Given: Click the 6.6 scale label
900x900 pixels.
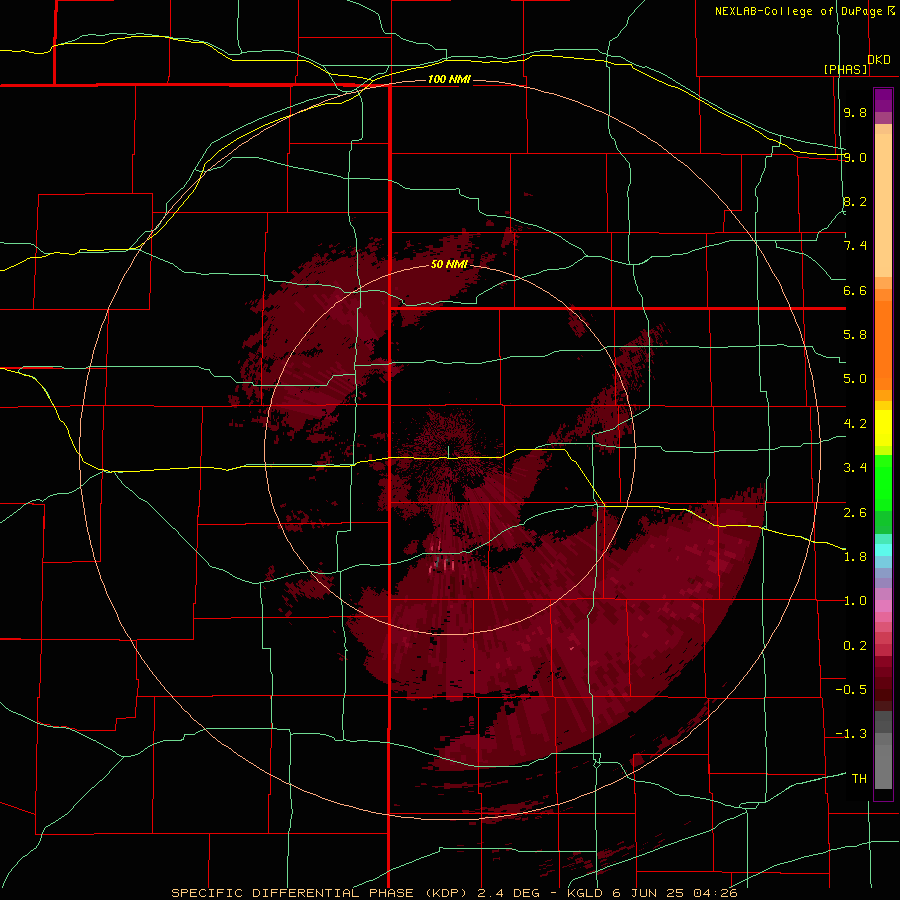Looking at the screenshot, I should tap(855, 290).
